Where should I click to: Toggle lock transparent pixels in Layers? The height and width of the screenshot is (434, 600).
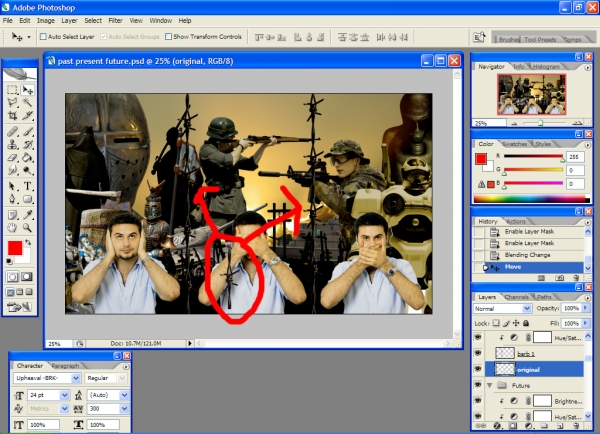[496, 323]
